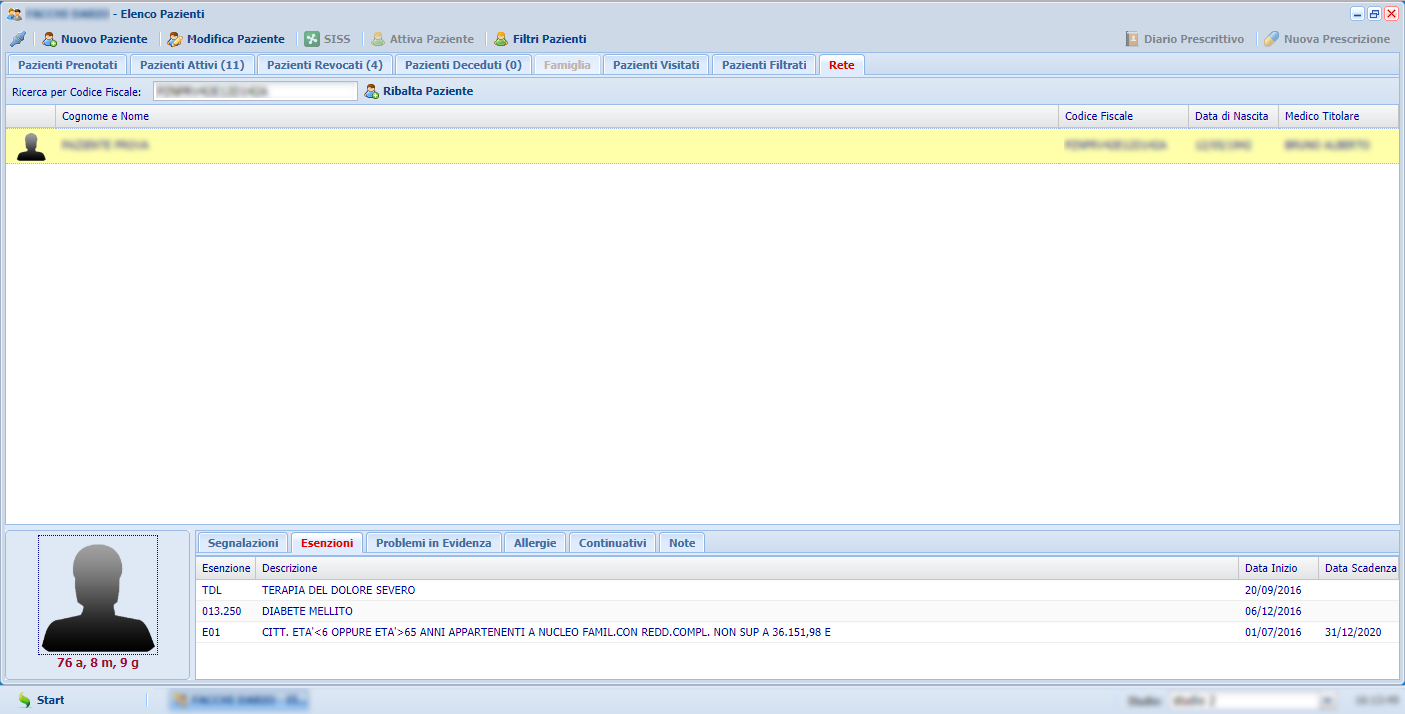Open the Diario Prescrittivo
Image resolution: width=1405 pixels, height=714 pixels.
tap(1185, 39)
